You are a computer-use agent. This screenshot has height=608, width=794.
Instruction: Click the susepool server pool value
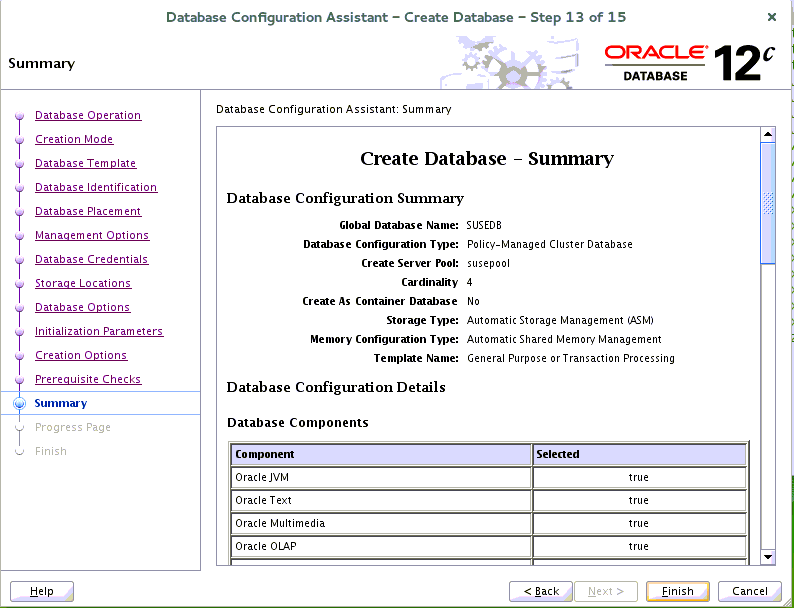(488, 263)
